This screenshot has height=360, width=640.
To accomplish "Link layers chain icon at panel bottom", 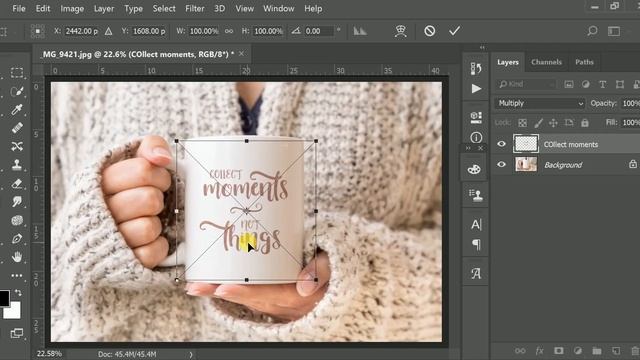I will (520, 351).
